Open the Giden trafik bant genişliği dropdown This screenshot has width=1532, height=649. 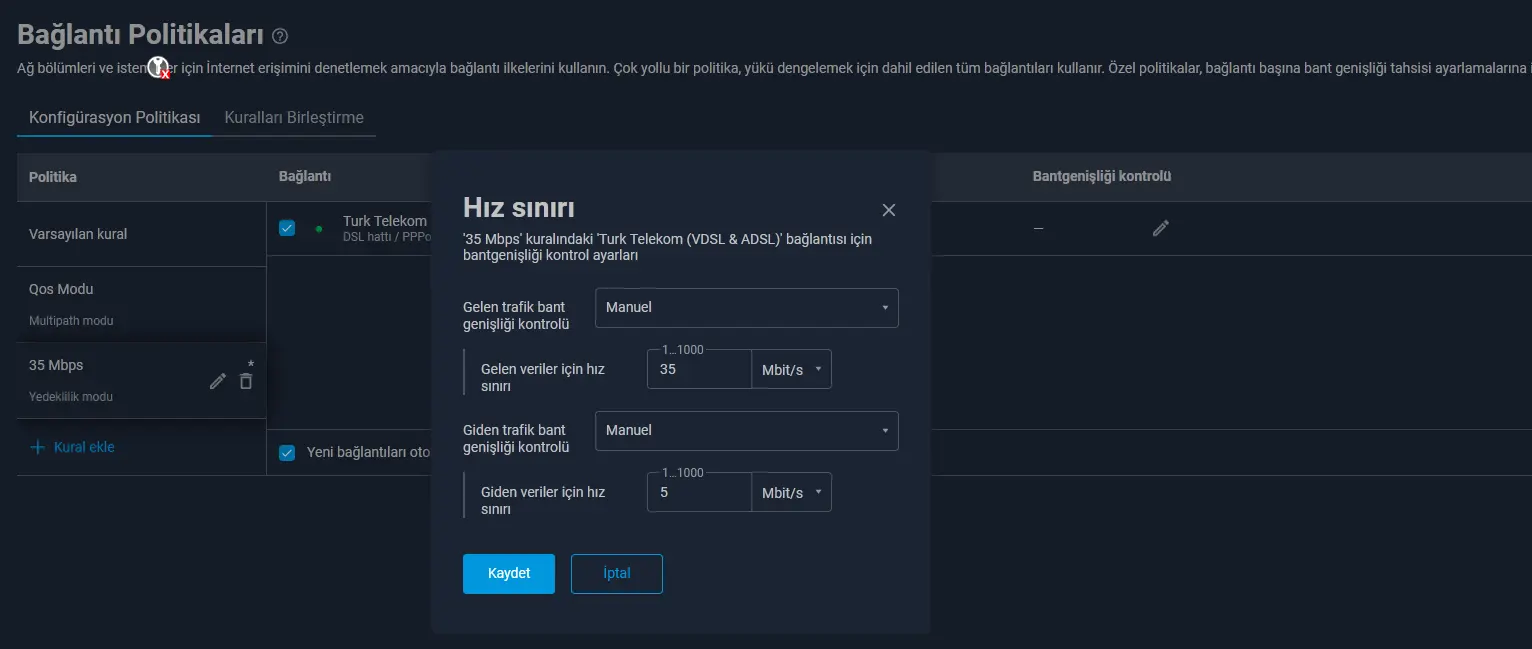(746, 431)
